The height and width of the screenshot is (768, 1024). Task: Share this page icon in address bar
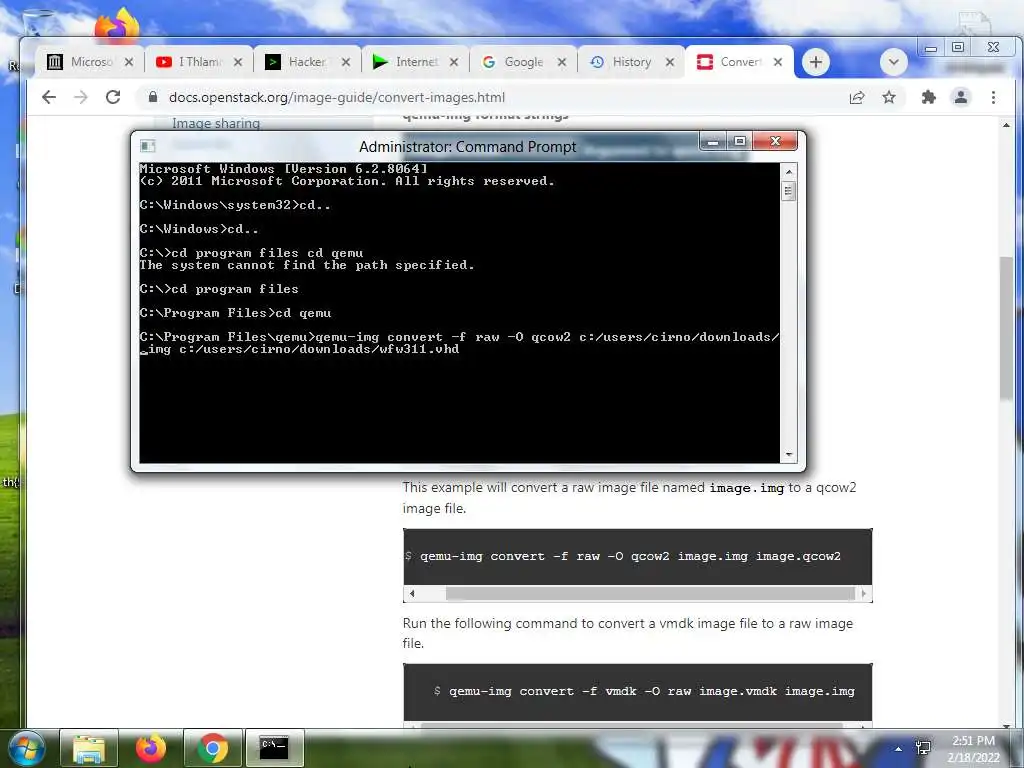(x=857, y=97)
